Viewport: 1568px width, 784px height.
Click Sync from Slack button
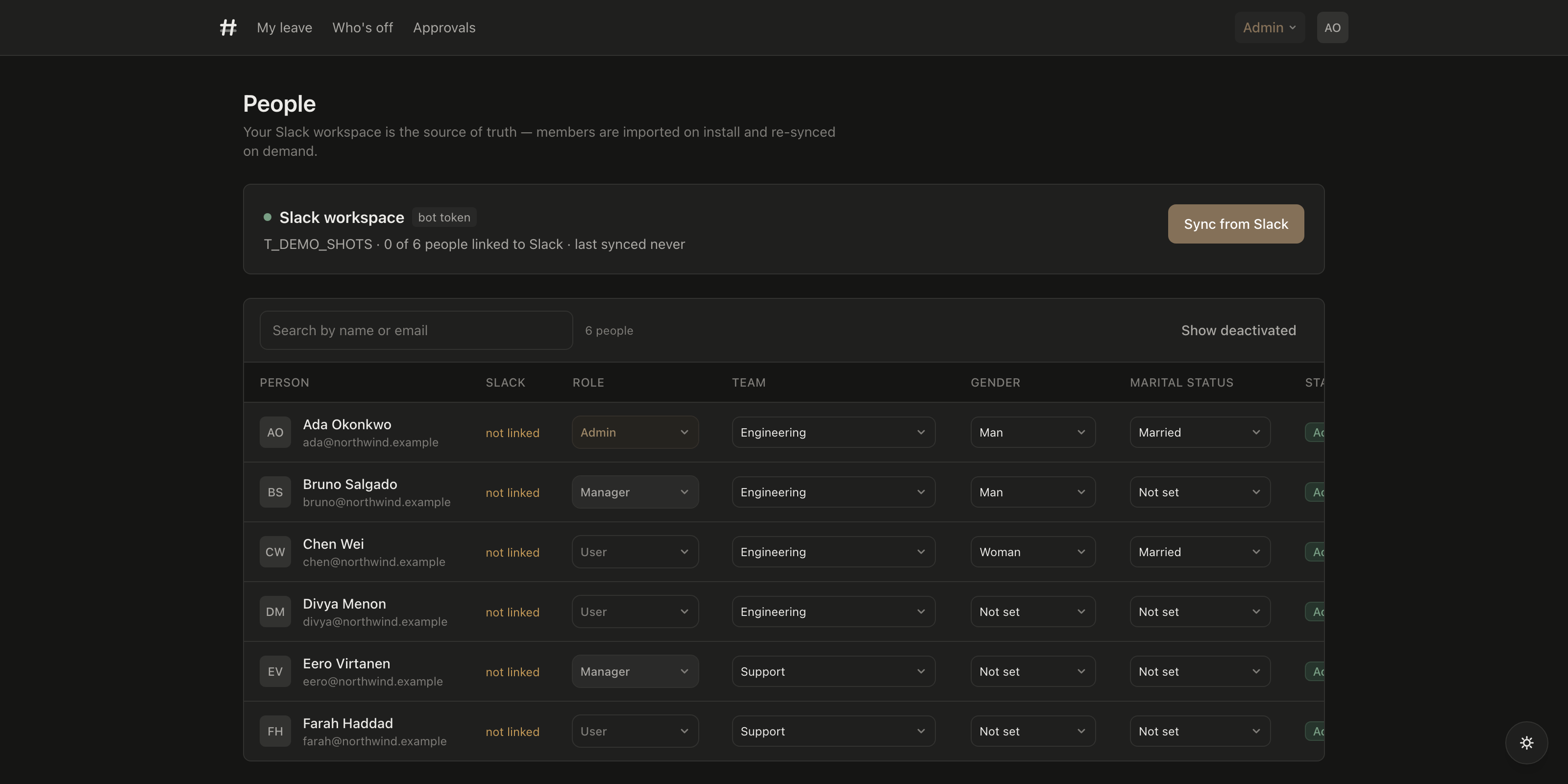click(x=1236, y=224)
